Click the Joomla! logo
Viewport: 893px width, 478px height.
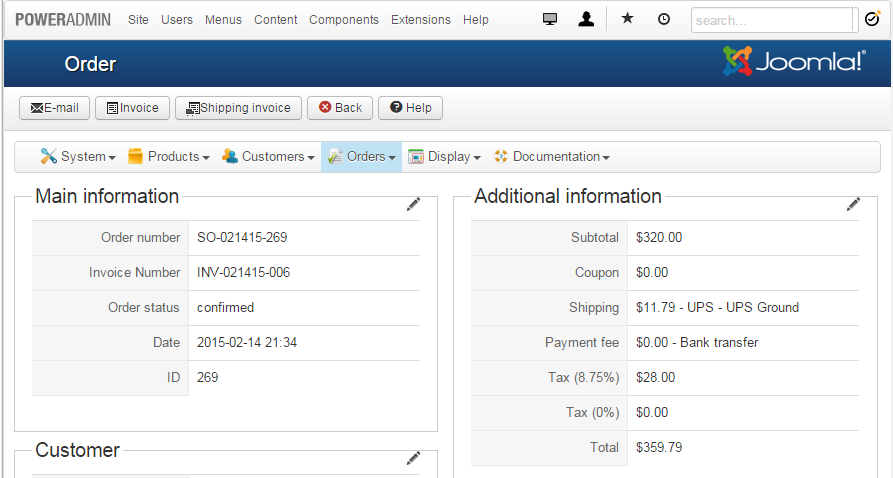click(x=794, y=62)
